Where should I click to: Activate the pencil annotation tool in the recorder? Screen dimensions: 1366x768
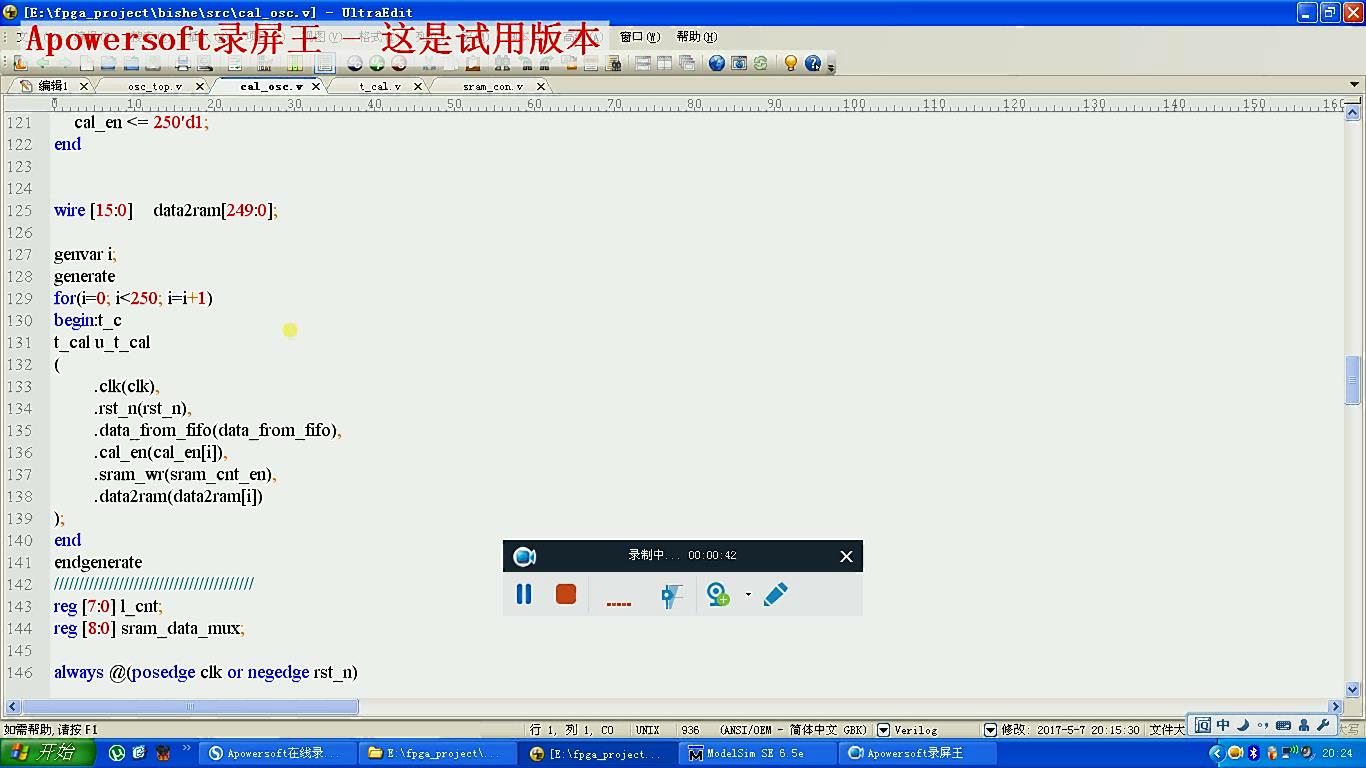pos(776,594)
